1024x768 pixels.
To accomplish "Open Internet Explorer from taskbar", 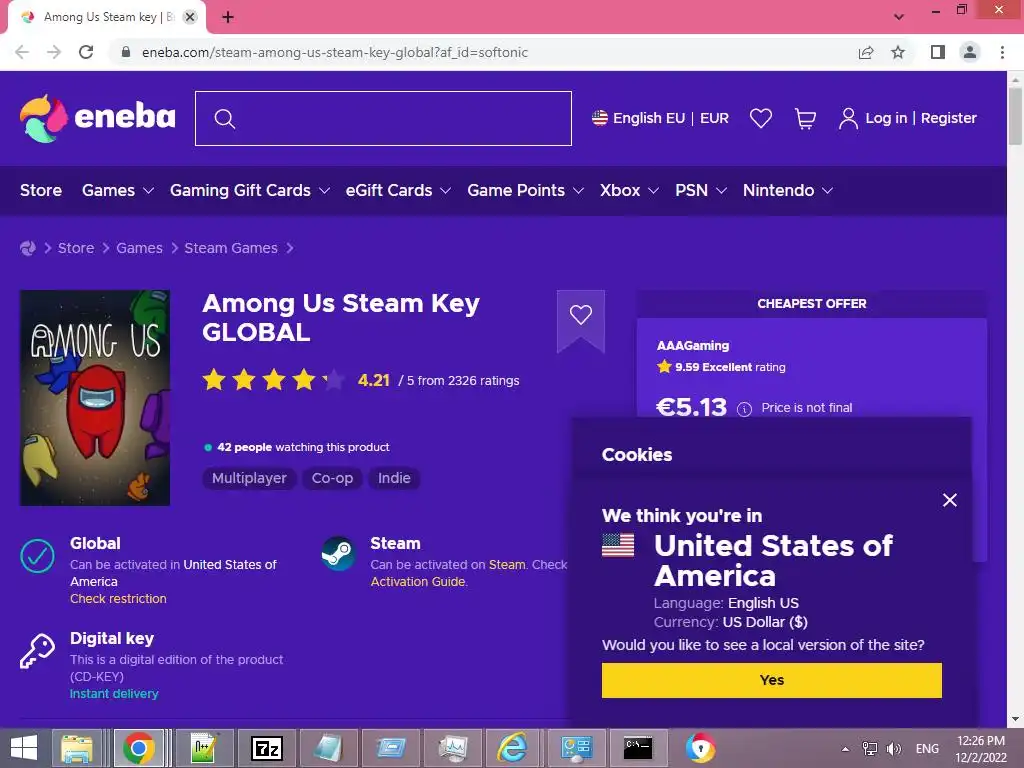I will (512, 748).
